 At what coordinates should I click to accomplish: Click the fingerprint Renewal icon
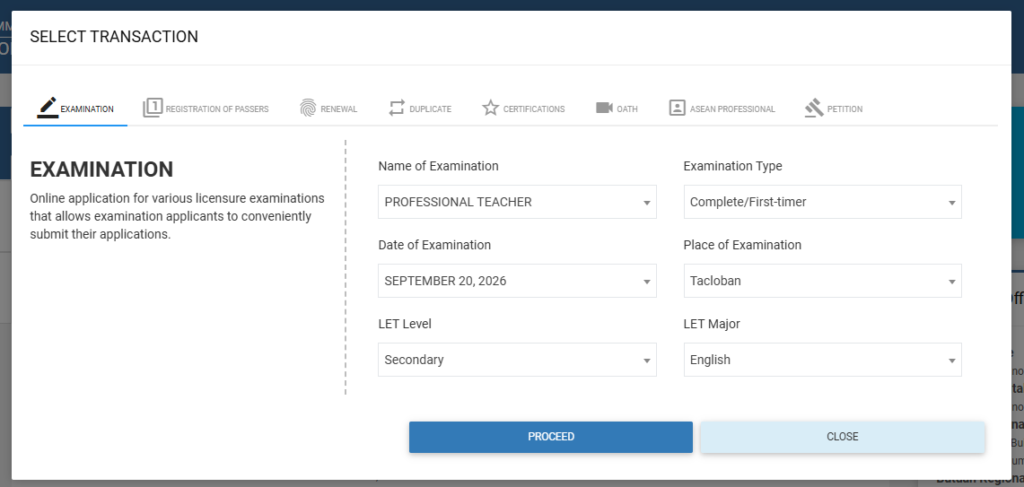pos(308,108)
